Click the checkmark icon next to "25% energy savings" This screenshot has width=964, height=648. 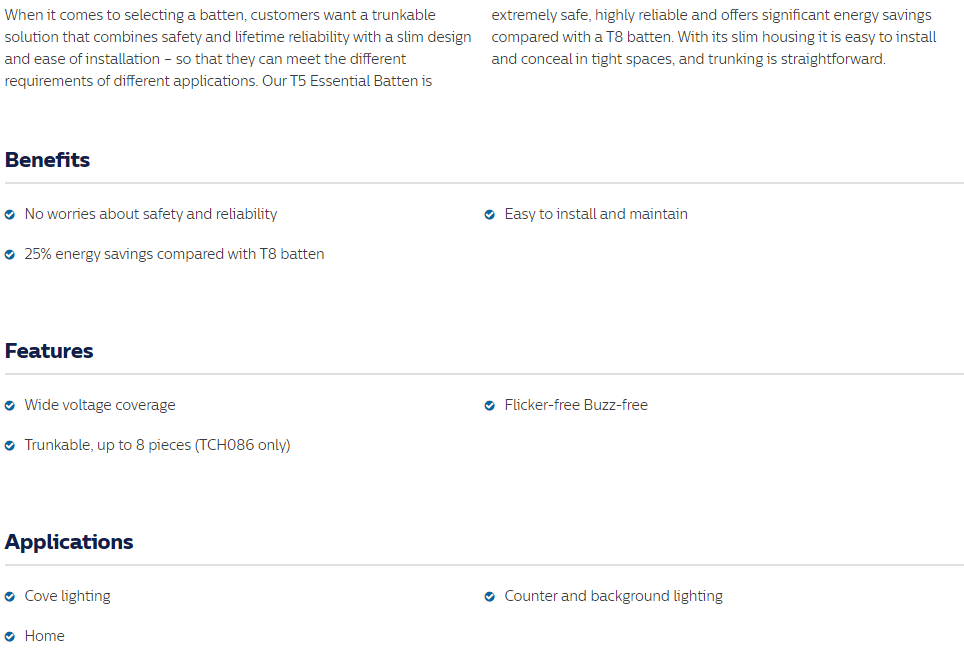coord(10,255)
